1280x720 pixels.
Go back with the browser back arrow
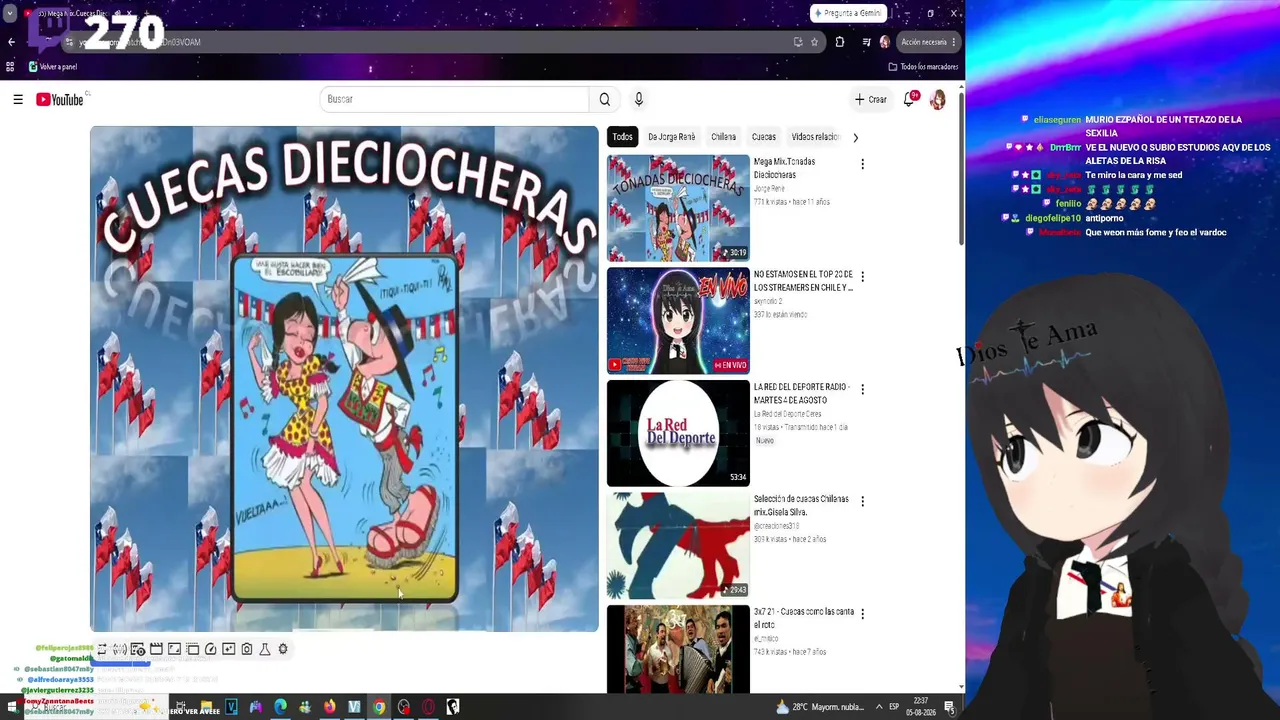[11, 42]
